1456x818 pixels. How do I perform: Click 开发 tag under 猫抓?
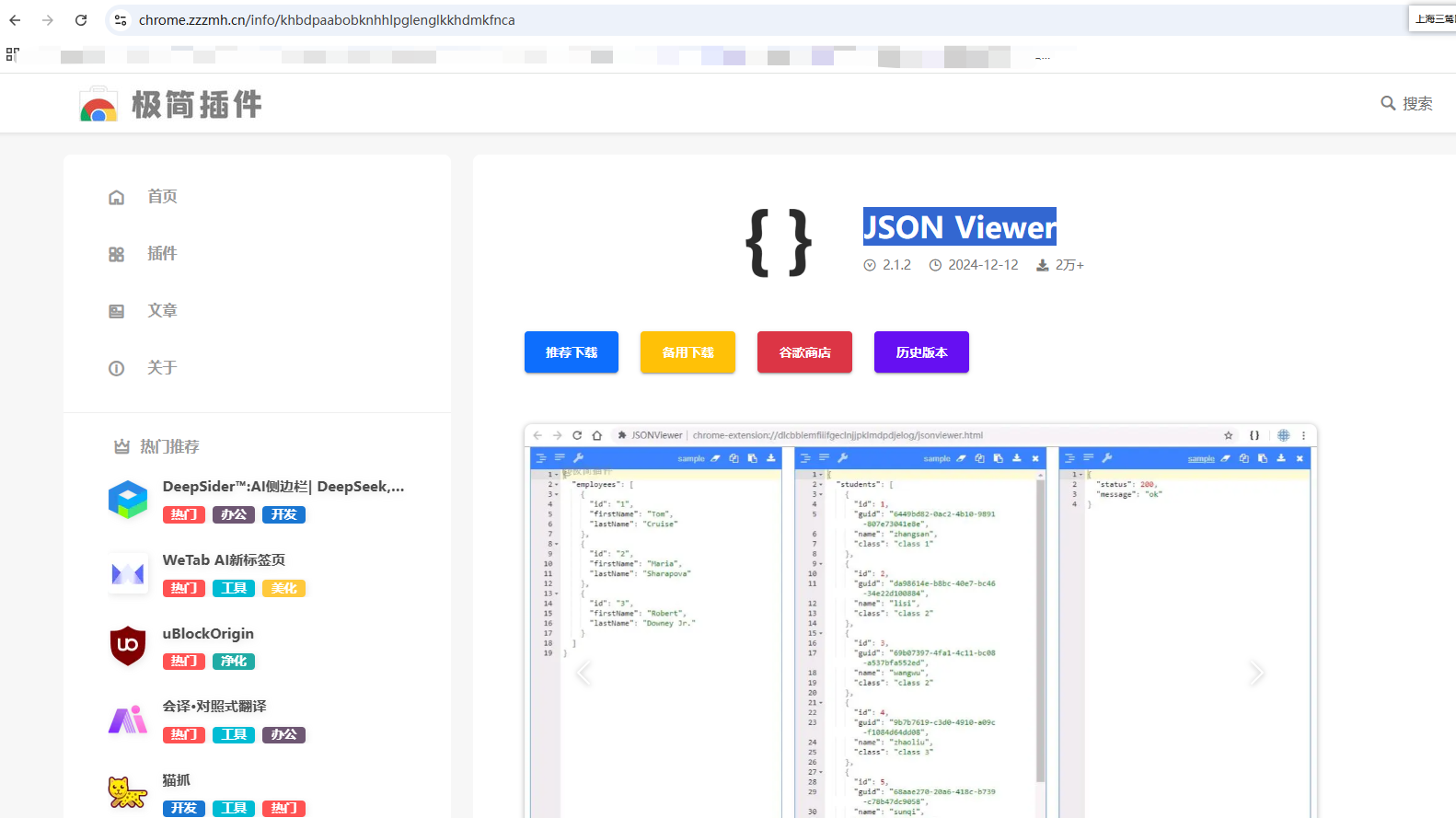[184, 809]
